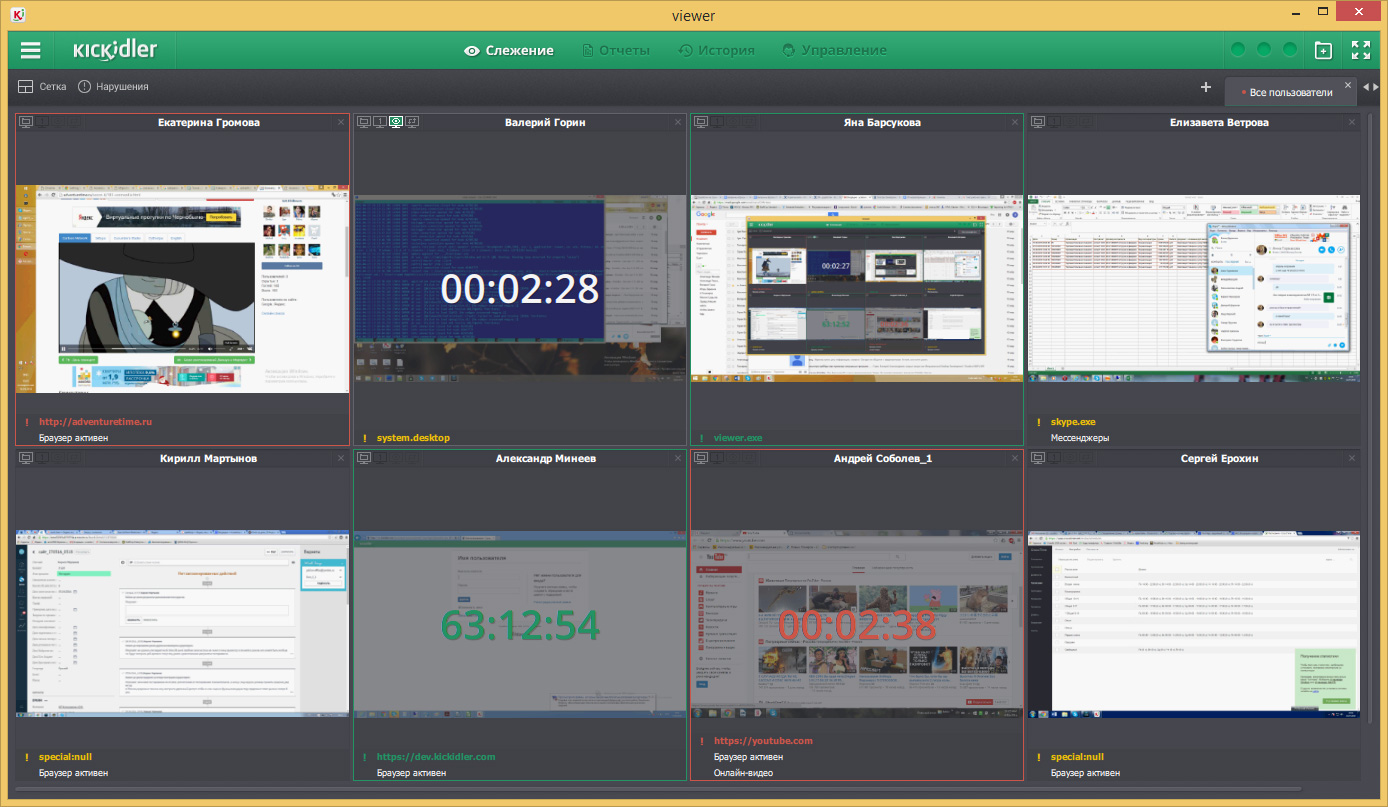This screenshot has width=1388, height=807.
Task: Open the Отчеты tab
Action: tap(616, 50)
